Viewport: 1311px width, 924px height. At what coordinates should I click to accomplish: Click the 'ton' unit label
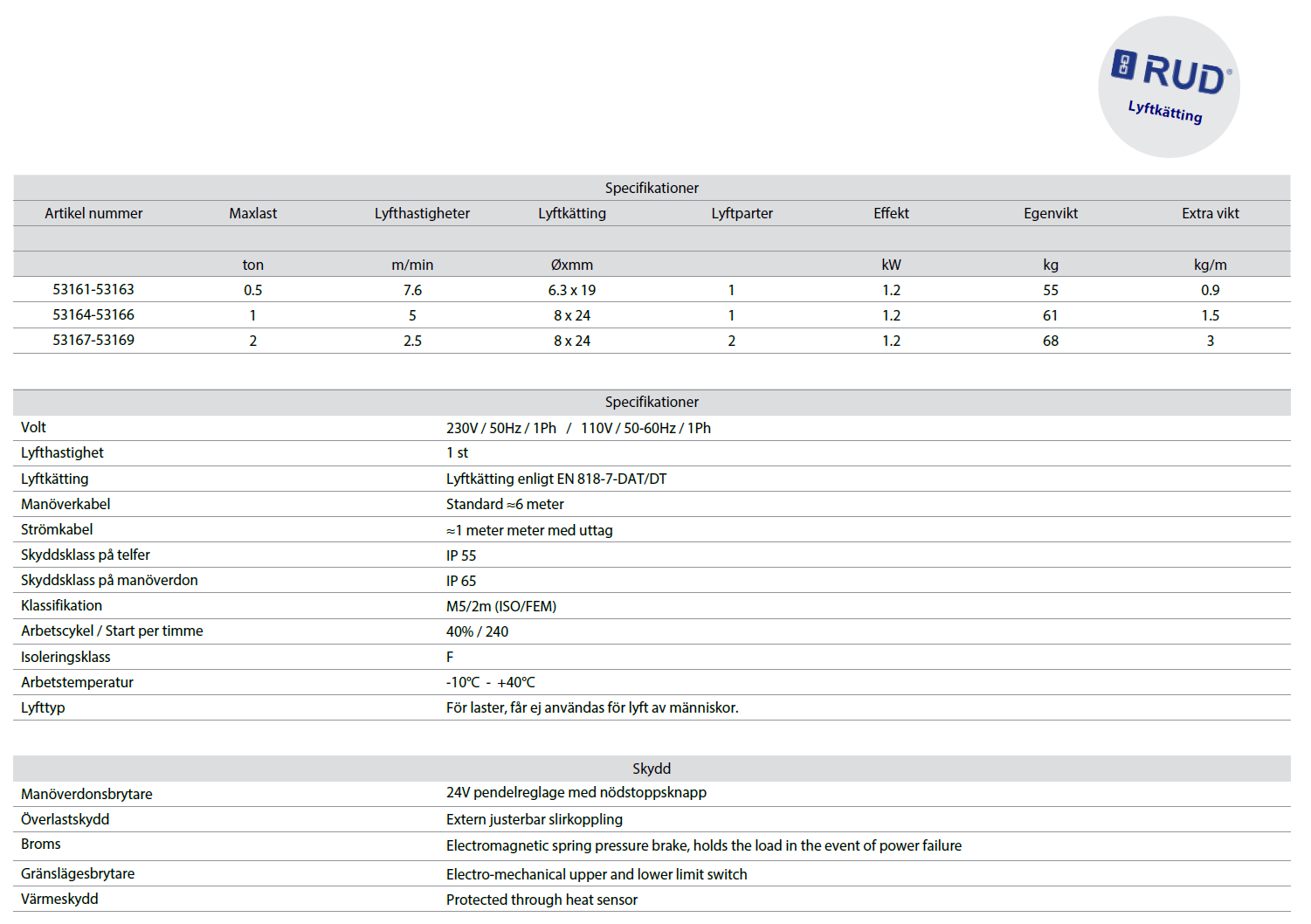pos(253,265)
